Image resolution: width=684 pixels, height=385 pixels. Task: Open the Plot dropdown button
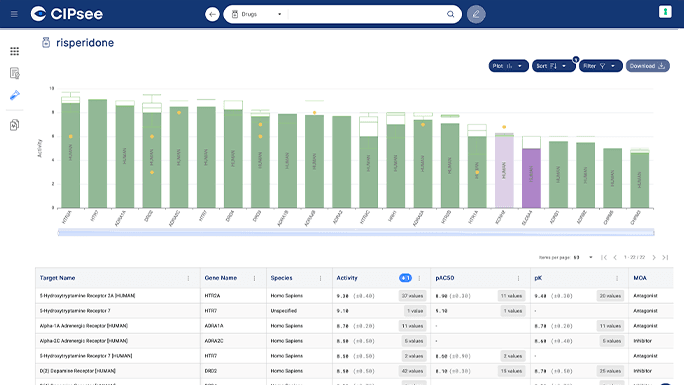[x=508, y=66]
